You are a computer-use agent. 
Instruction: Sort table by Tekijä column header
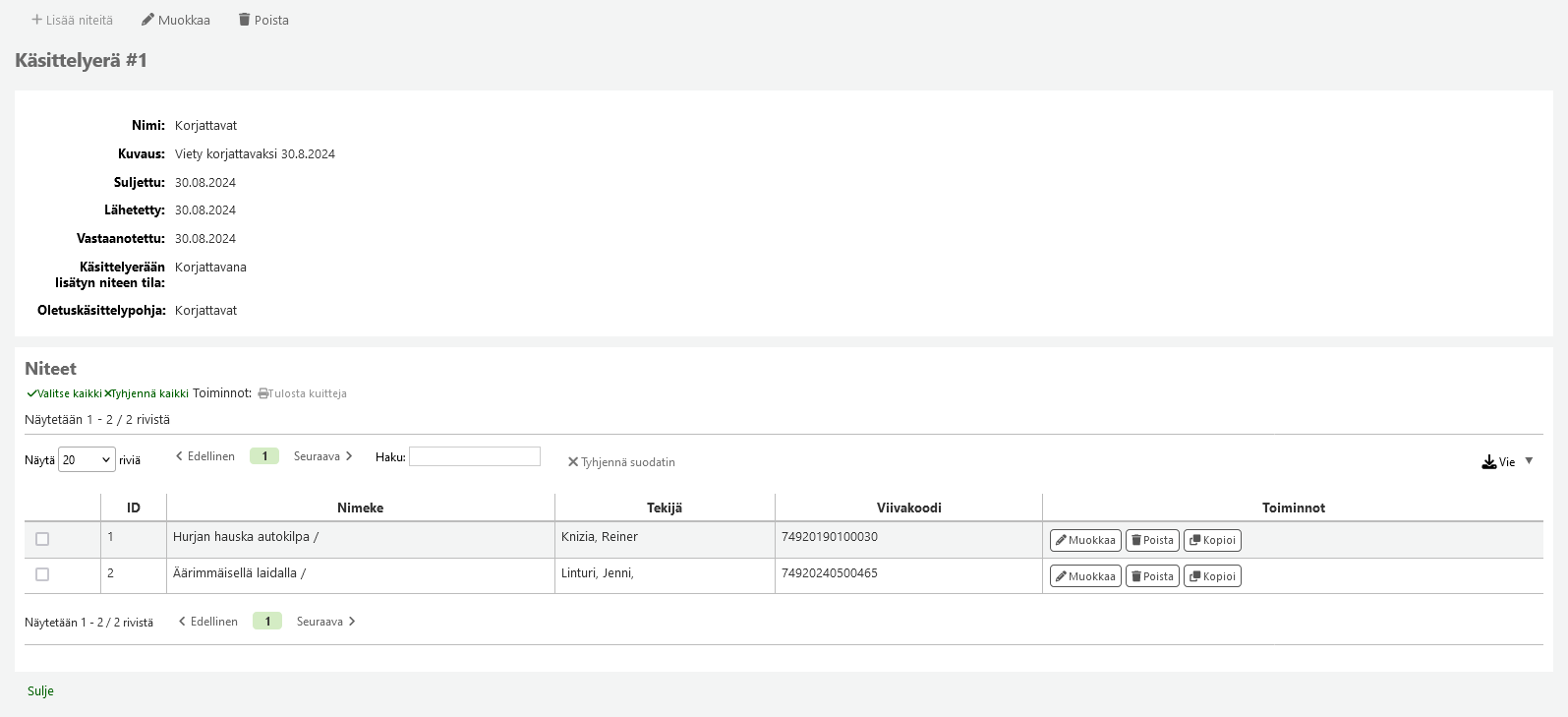pos(665,508)
